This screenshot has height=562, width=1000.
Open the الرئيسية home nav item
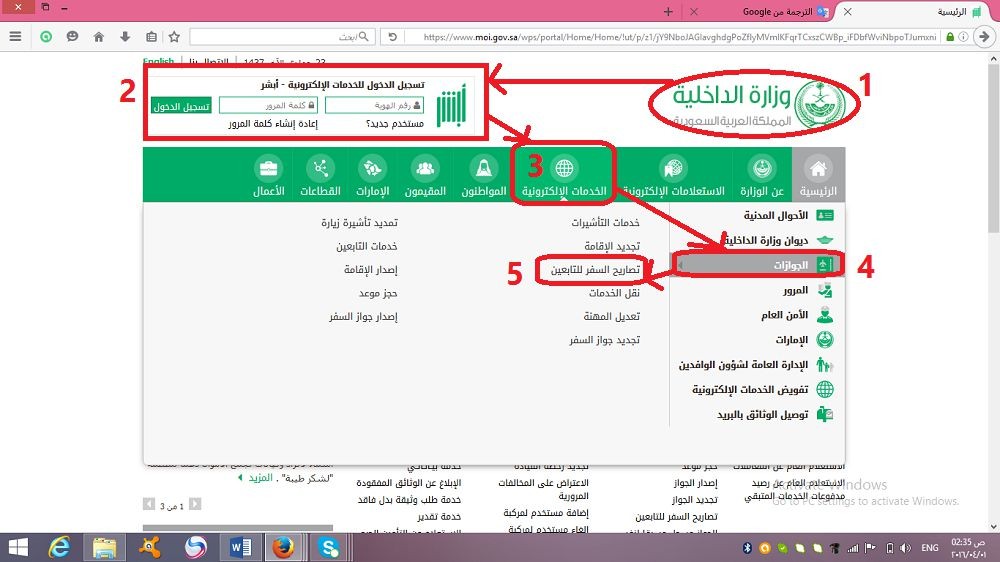pos(818,175)
